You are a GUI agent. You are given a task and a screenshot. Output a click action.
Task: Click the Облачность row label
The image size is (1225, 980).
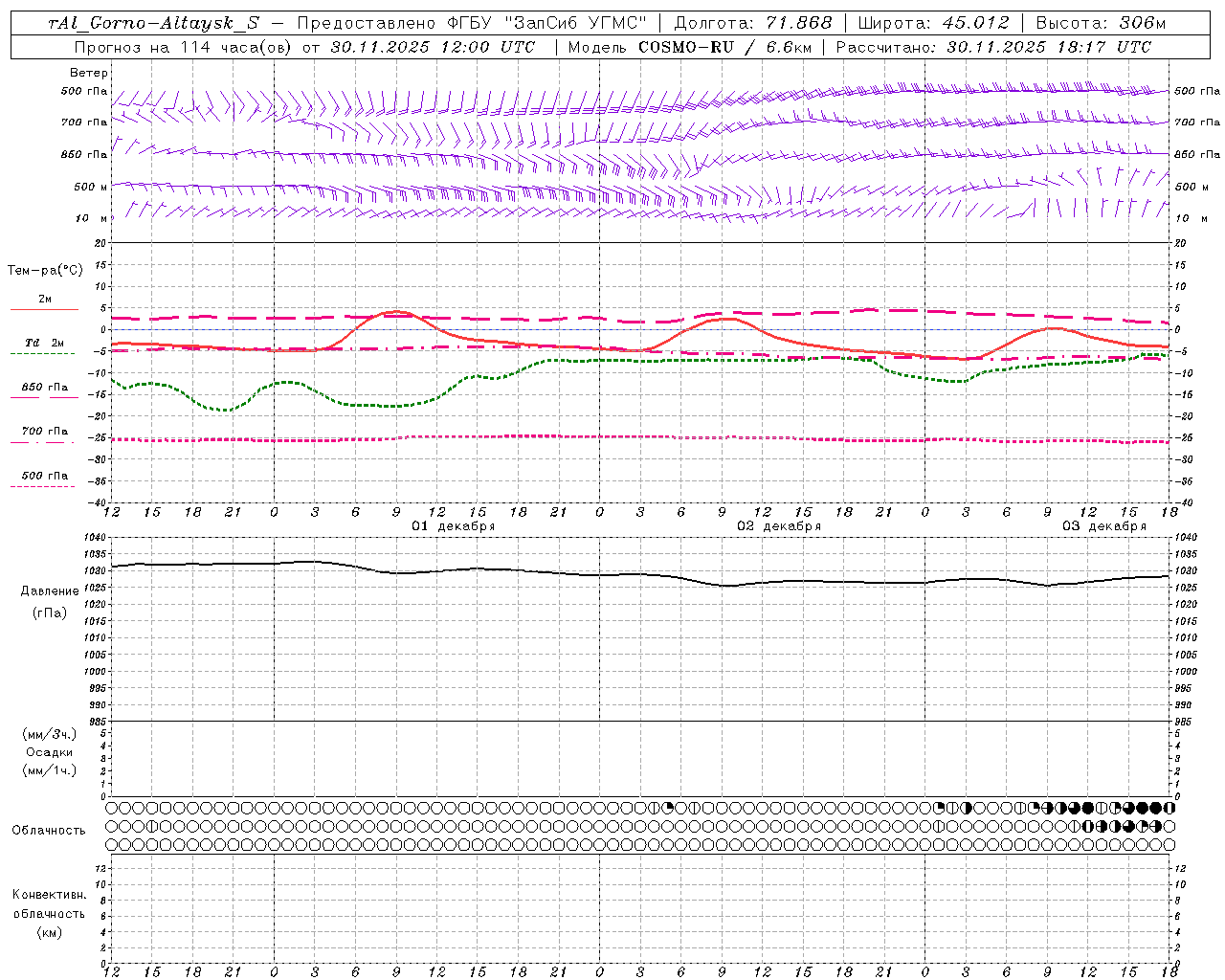click(x=49, y=831)
